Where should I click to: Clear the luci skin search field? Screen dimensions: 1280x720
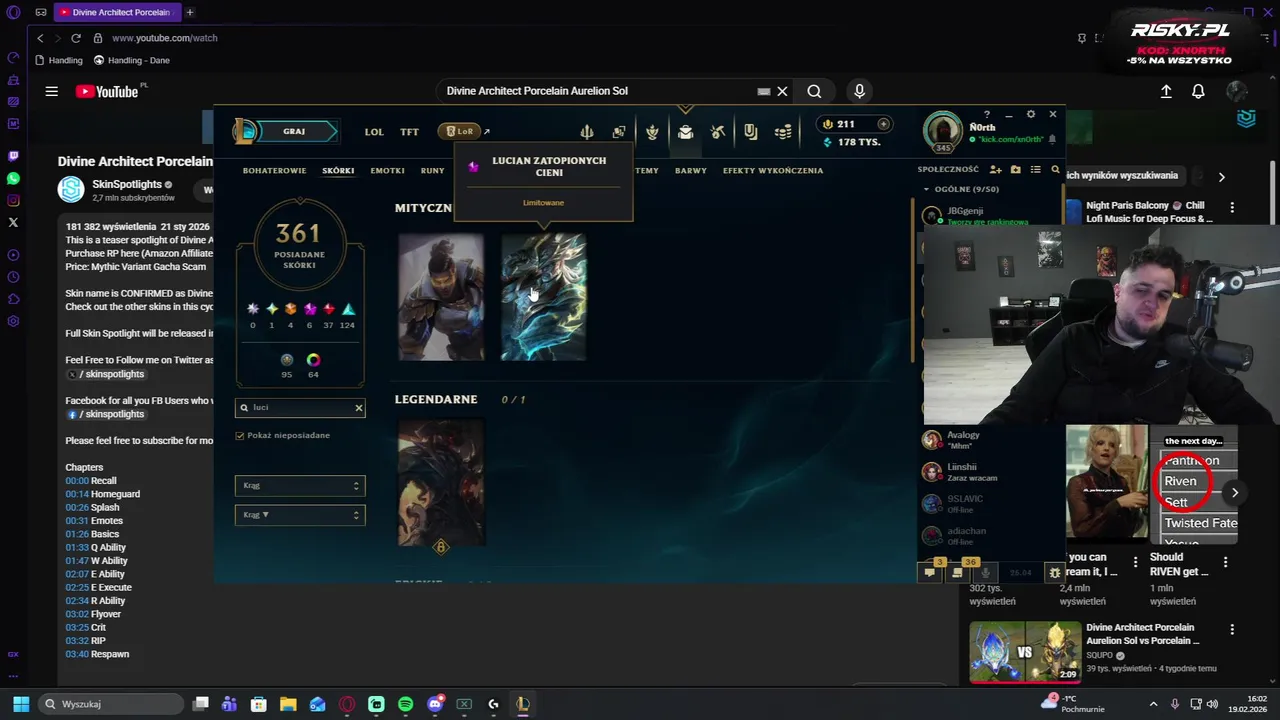358,408
